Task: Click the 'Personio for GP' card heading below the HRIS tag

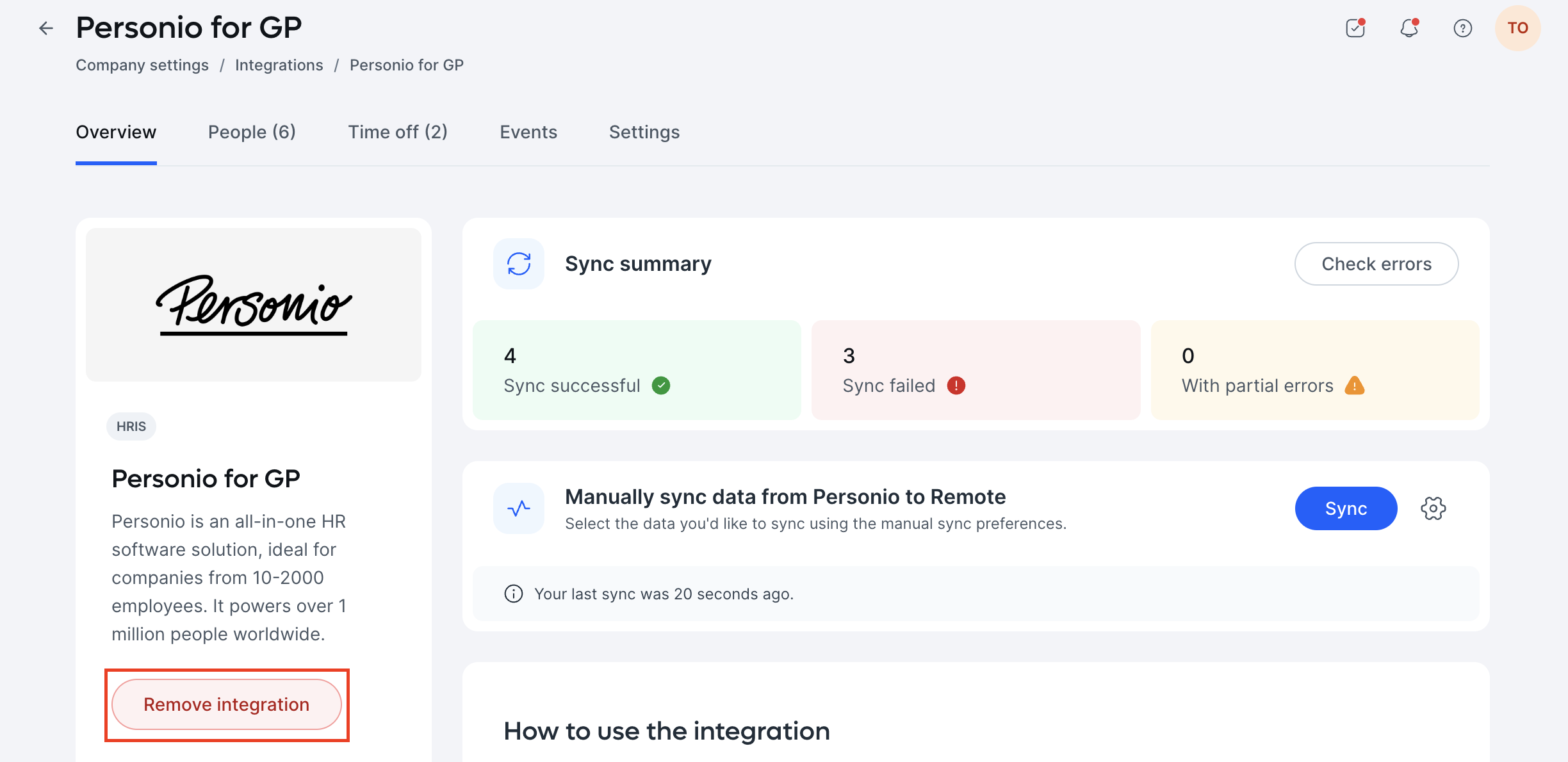Action: pyautogui.click(x=206, y=479)
